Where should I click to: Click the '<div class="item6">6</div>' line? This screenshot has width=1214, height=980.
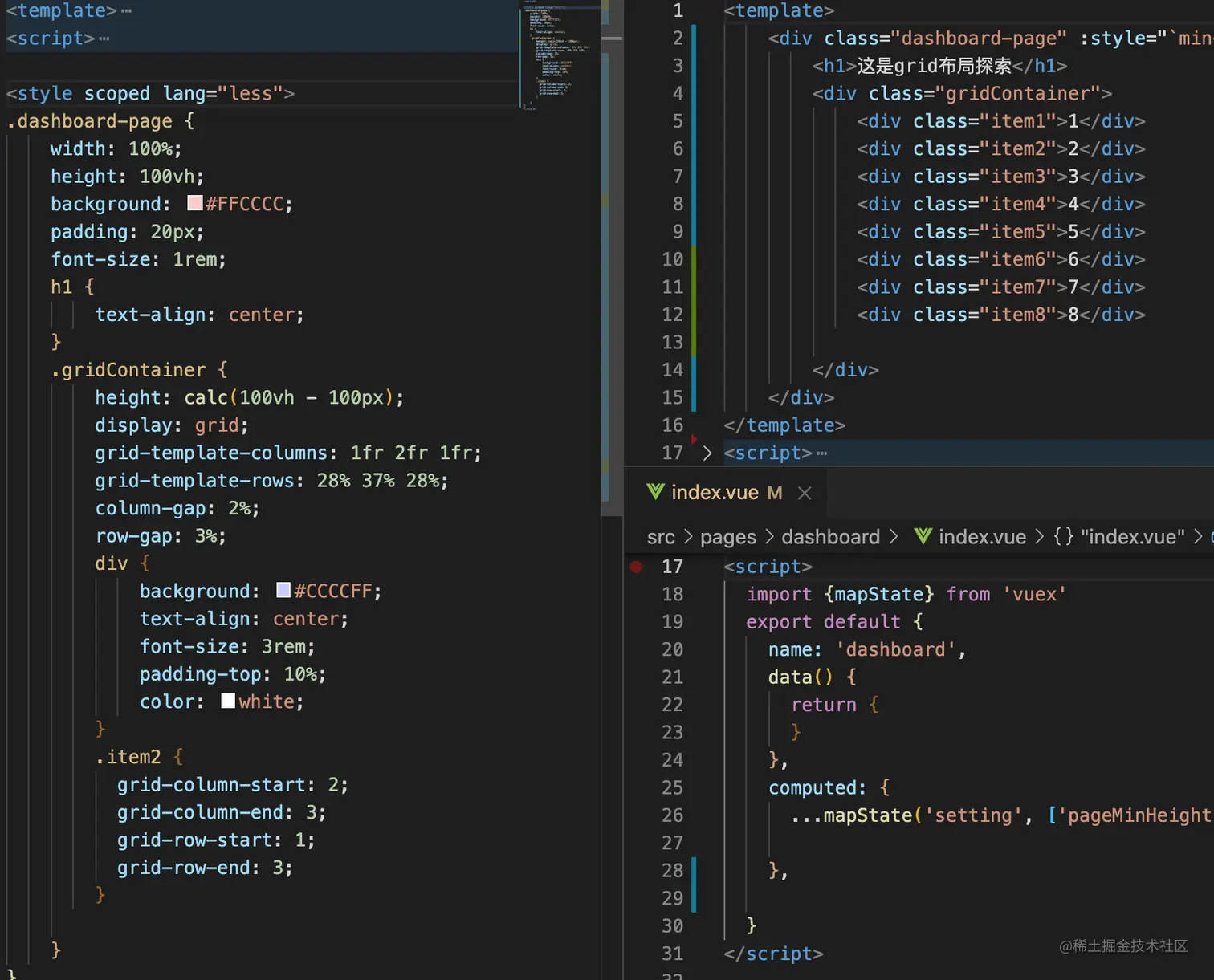coord(1000,260)
